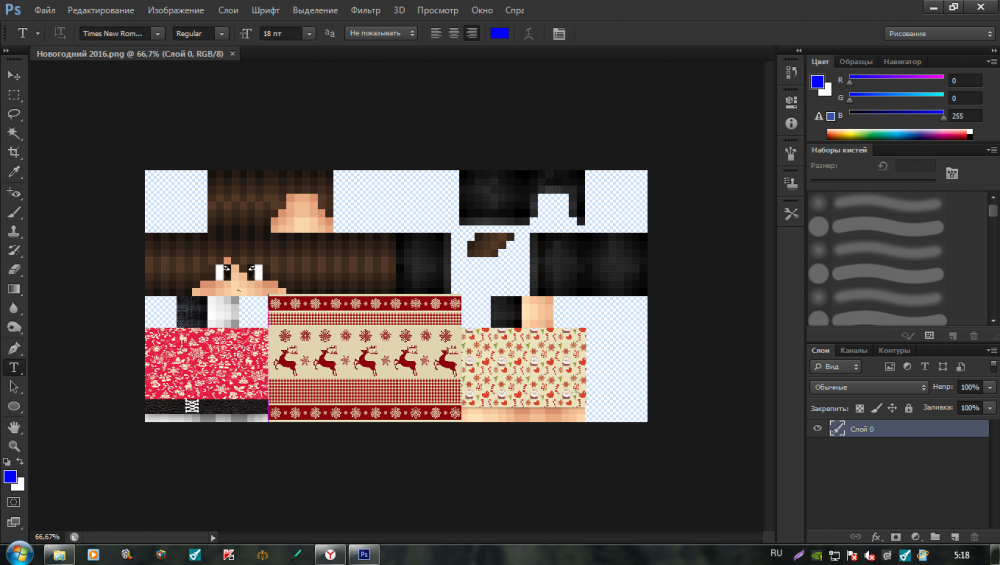Click the layer styles fx icon
The height and width of the screenshot is (565, 1000).
pyautogui.click(x=875, y=537)
